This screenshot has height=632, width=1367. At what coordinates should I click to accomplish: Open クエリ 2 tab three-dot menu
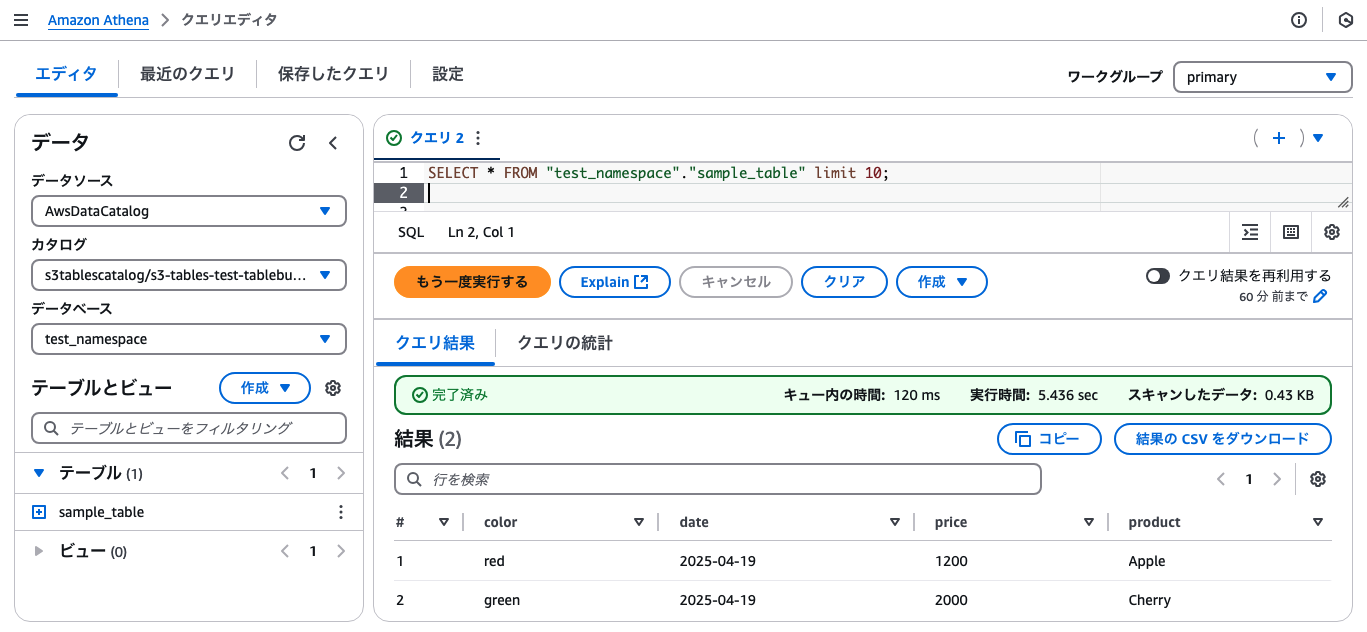[478, 138]
